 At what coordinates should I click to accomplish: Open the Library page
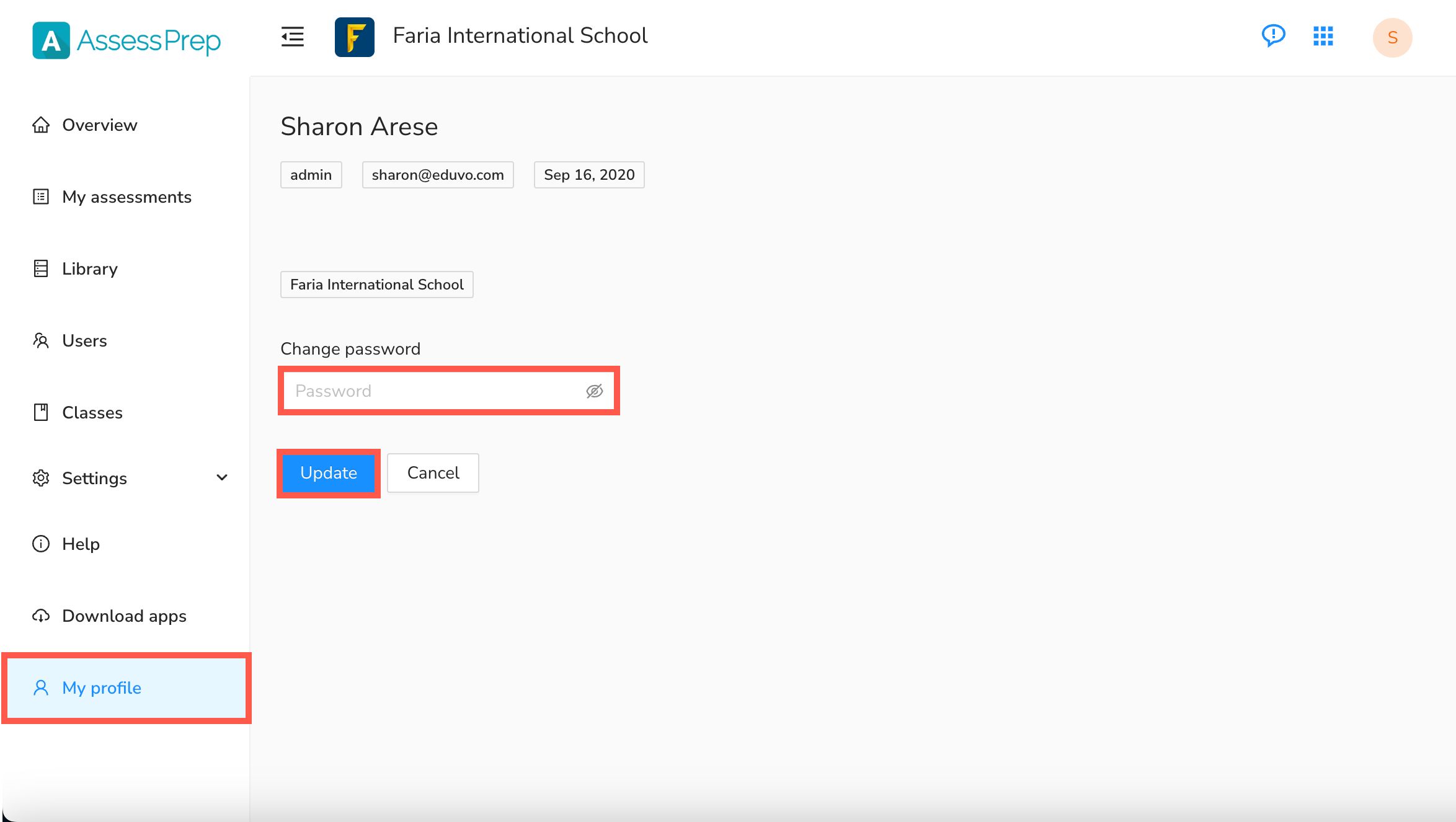click(x=90, y=269)
